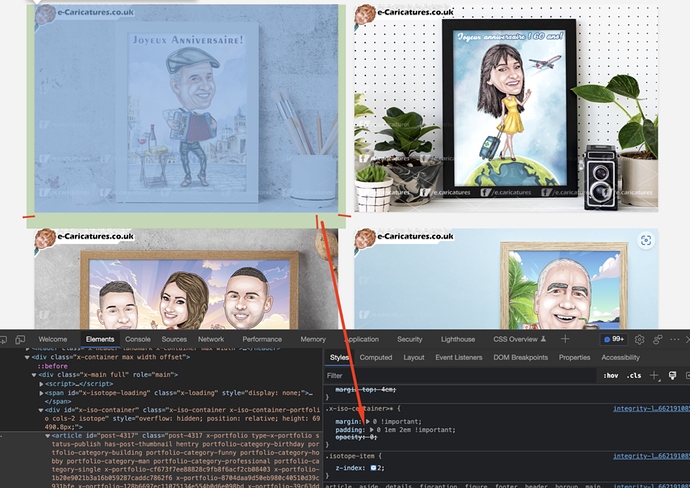The height and width of the screenshot is (488, 690).
Task: Open the 99+ issues badge
Action: coord(613,340)
